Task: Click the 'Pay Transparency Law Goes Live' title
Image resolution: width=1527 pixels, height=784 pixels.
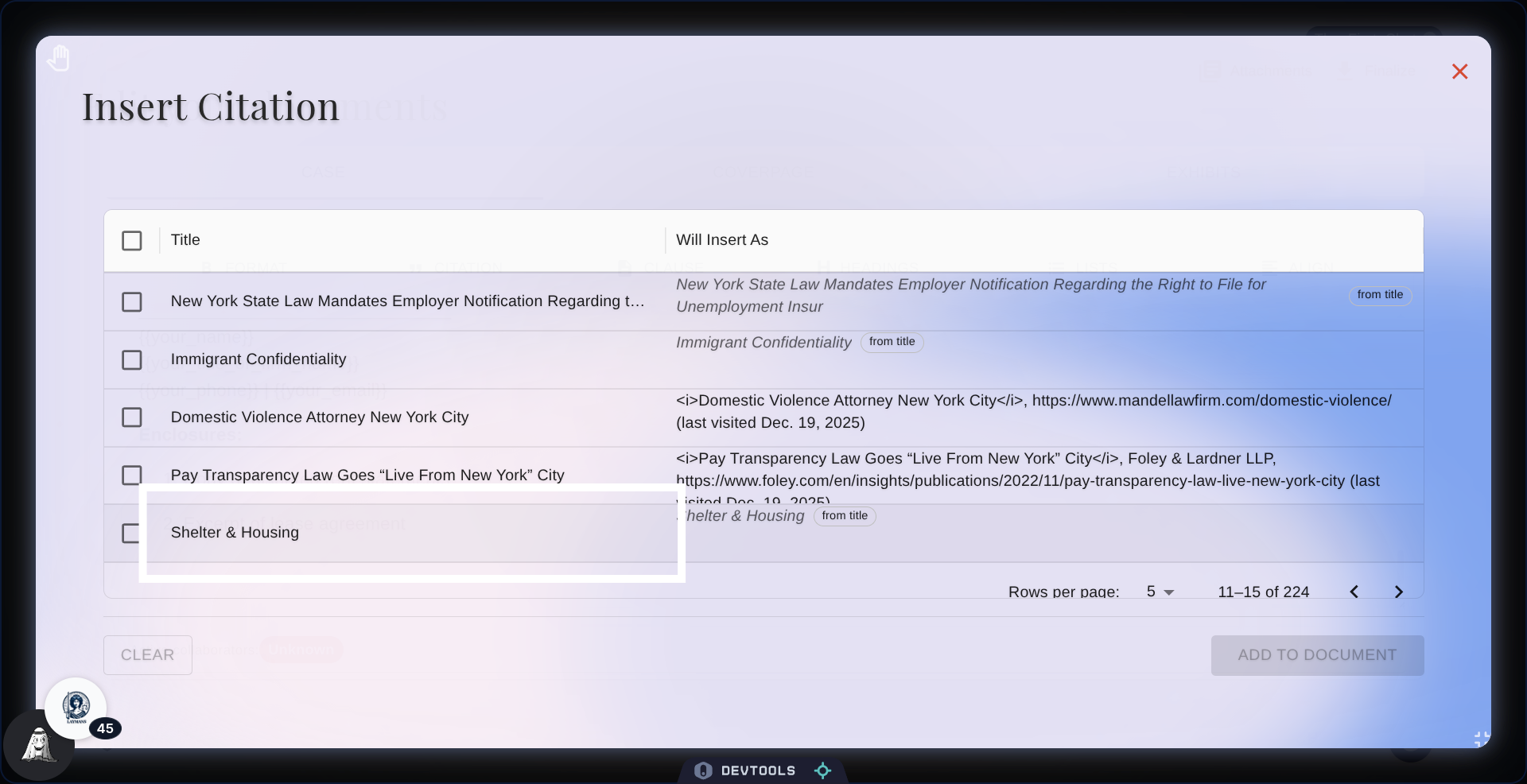Action: (x=367, y=475)
